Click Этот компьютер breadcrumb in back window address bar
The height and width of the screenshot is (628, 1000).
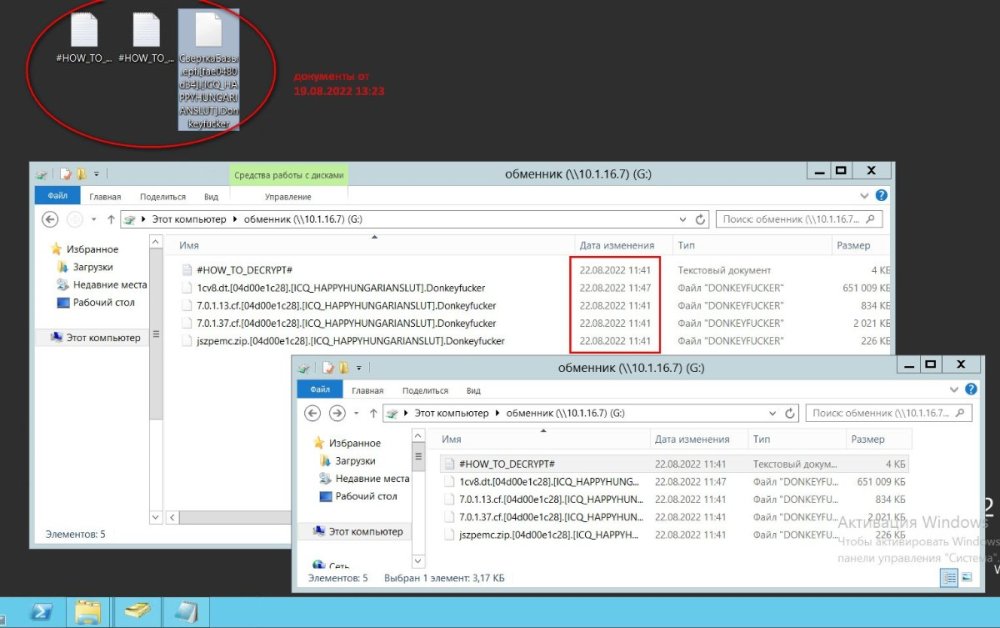[189, 219]
